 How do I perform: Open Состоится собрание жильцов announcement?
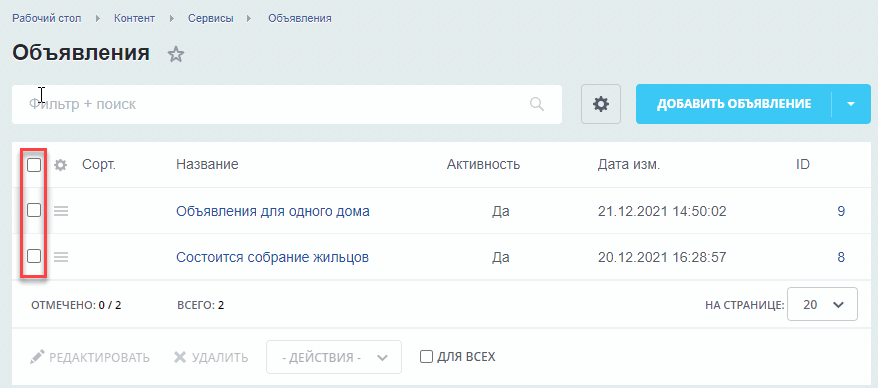[x=272, y=258]
